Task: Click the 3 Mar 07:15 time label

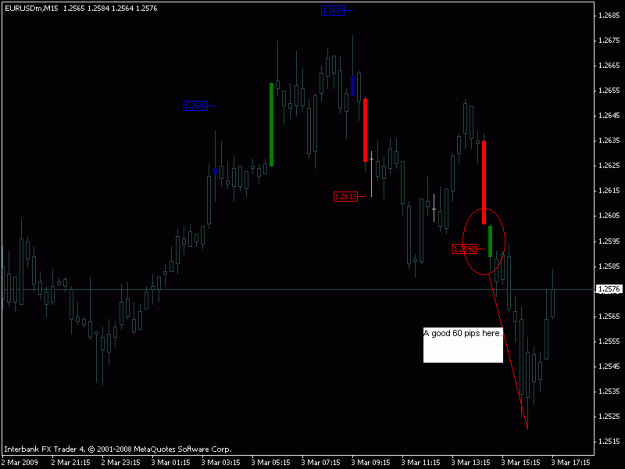Action: 320,463
